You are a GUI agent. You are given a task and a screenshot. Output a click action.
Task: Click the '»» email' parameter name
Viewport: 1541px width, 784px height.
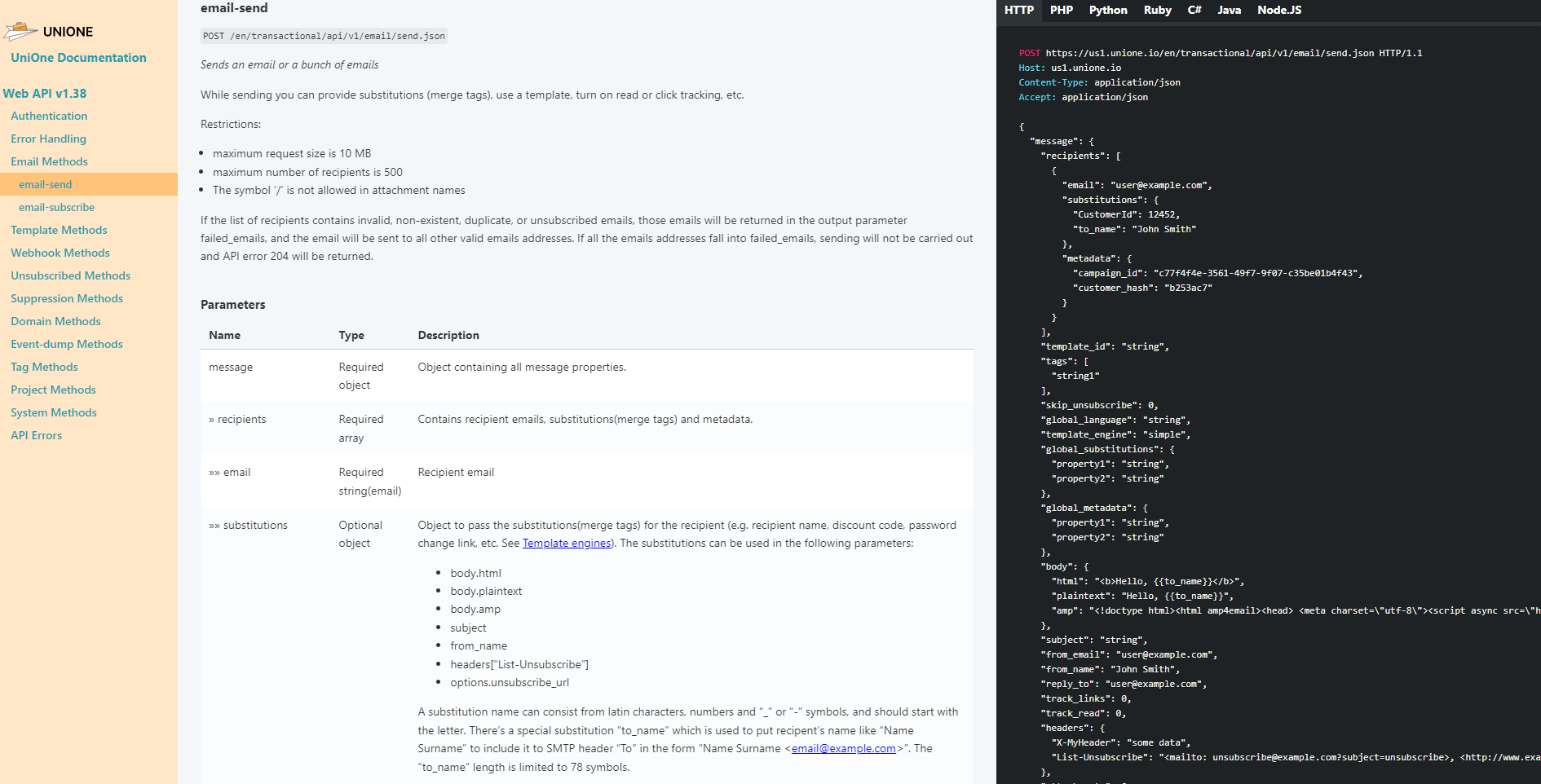[229, 473]
